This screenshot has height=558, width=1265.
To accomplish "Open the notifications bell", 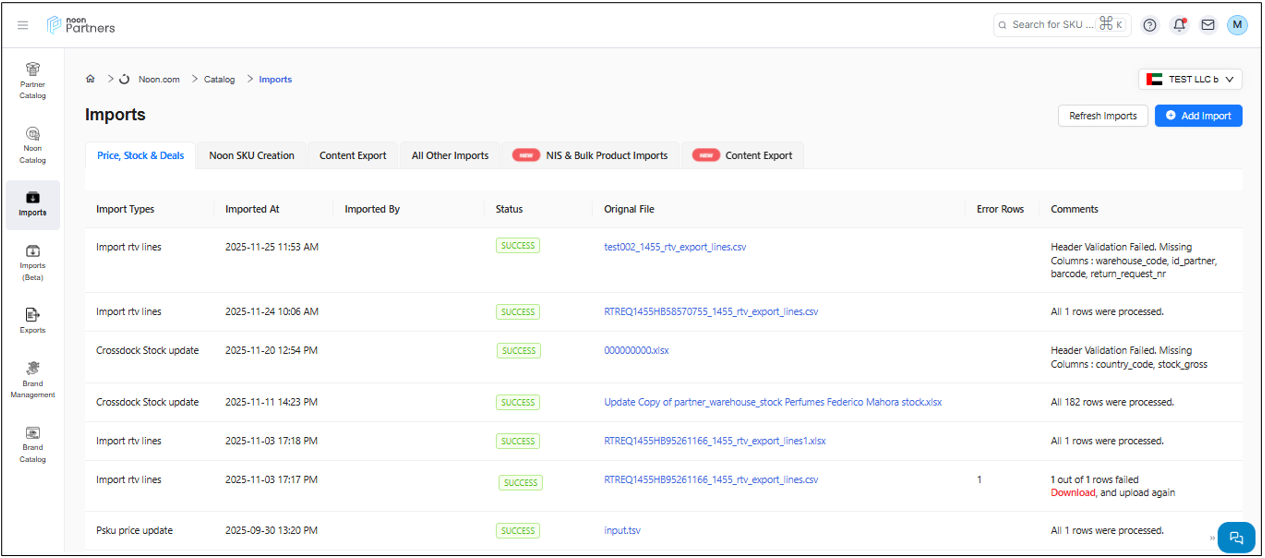I will coord(1179,25).
